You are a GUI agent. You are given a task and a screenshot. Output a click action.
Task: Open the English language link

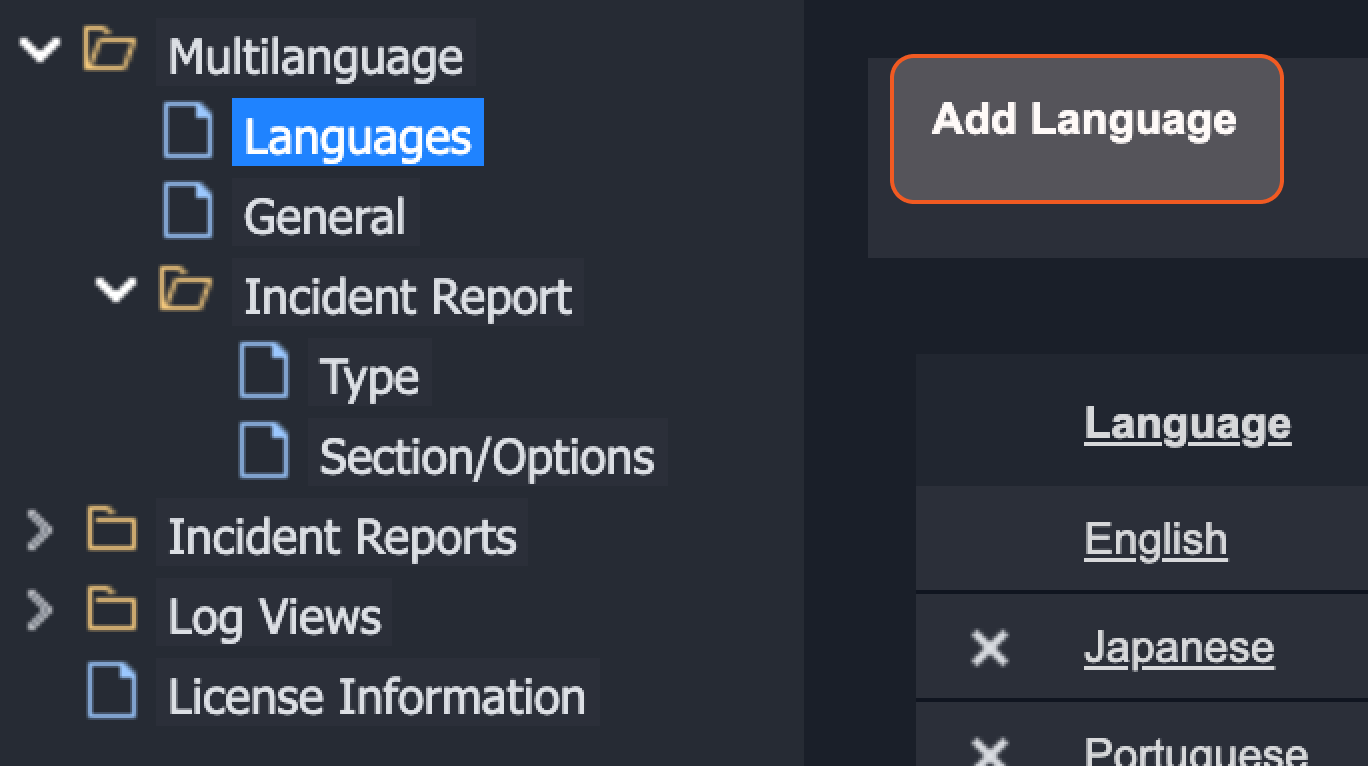(1155, 540)
